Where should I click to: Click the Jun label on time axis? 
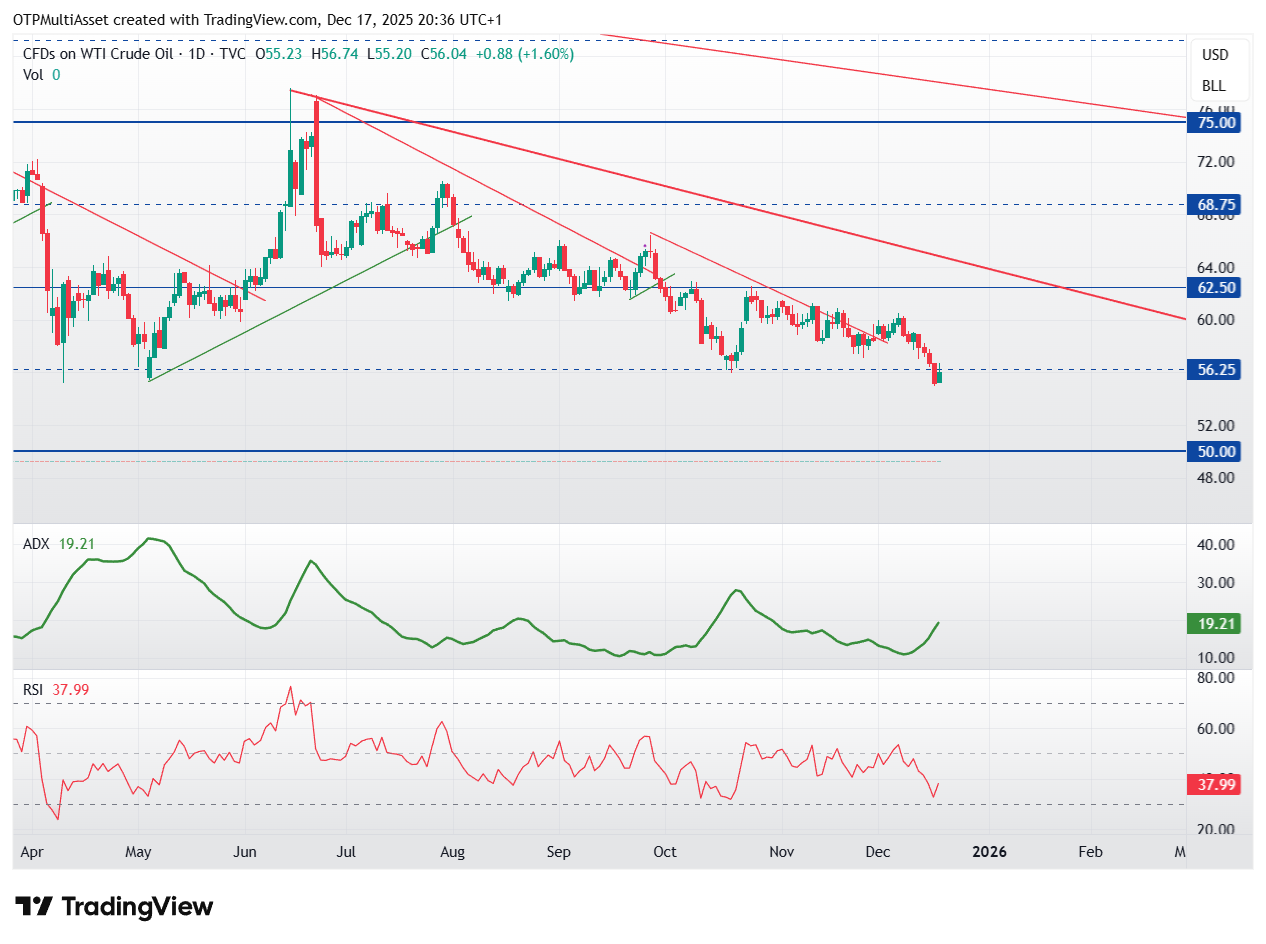point(245,852)
